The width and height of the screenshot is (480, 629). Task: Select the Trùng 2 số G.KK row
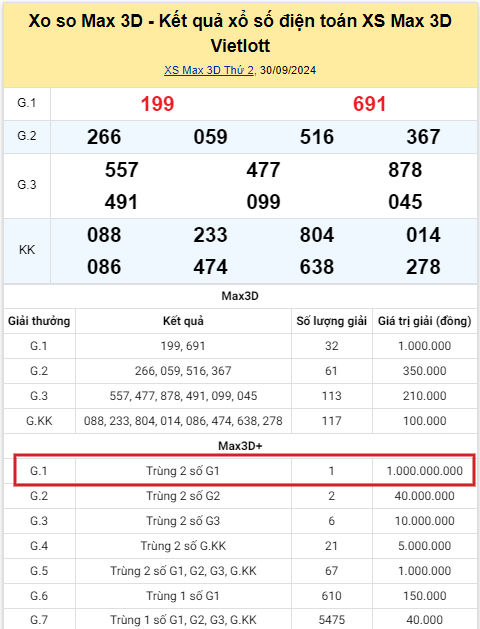(x=241, y=546)
